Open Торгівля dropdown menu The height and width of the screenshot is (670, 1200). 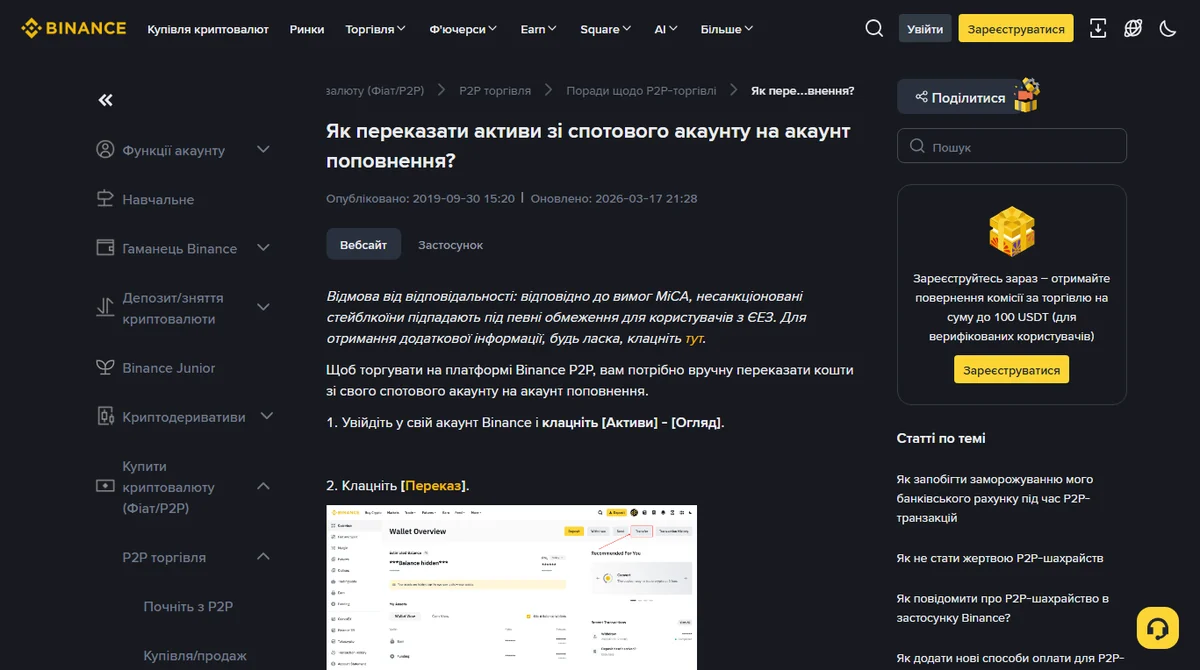(x=376, y=29)
